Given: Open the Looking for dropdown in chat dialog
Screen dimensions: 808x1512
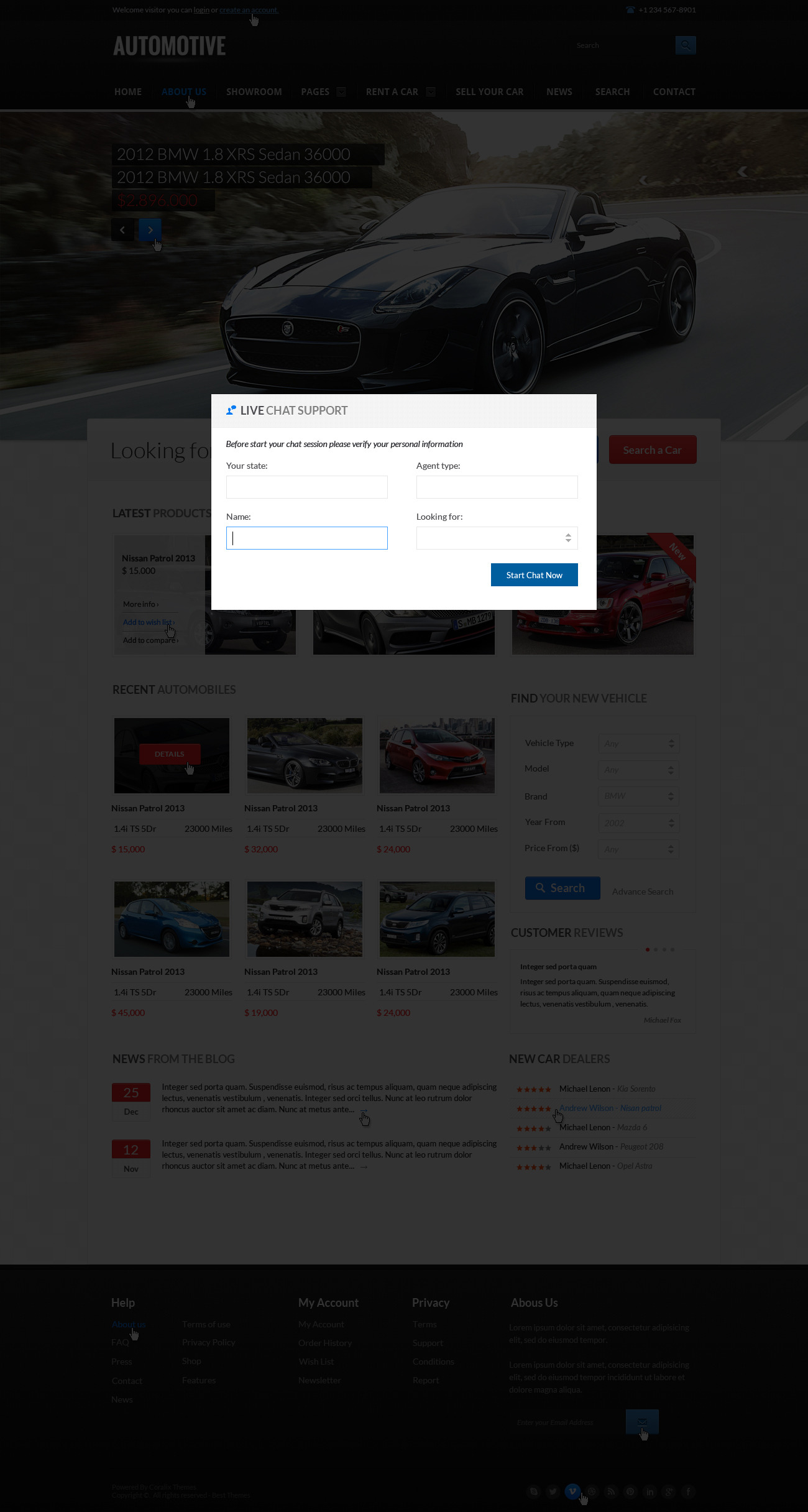Looking at the screenshot, I should pyautogui.click(x=497, y=538).
